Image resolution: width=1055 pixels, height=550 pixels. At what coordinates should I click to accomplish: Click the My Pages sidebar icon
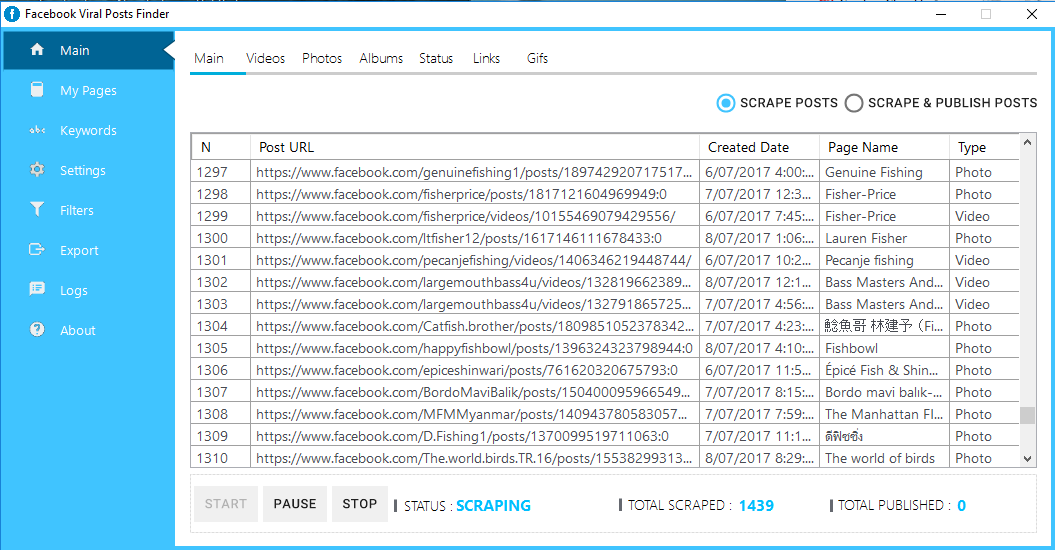coord(37,90)
